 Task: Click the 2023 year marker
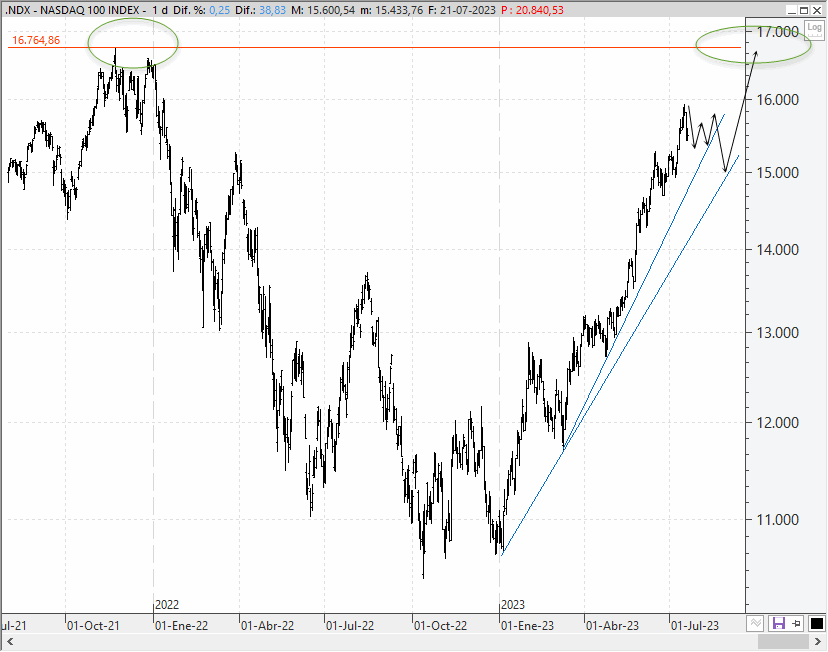coord(513,604)
